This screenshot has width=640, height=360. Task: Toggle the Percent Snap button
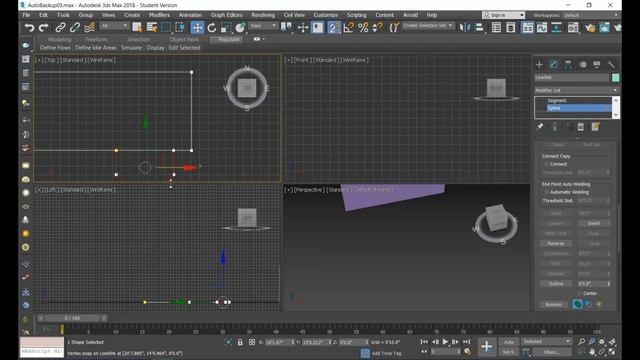[x=363, y=28]
